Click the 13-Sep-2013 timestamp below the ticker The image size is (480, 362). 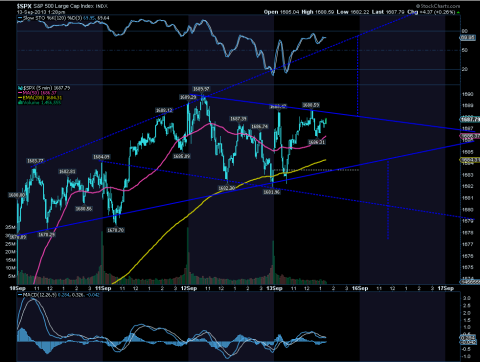pyautogui.click(x=41, y=12)
